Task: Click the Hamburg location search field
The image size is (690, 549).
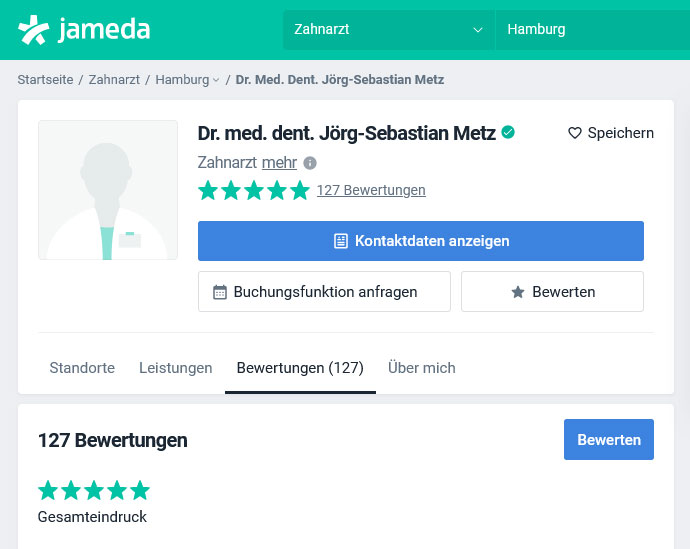Action: pyautogui.click(x=590, y=30)
